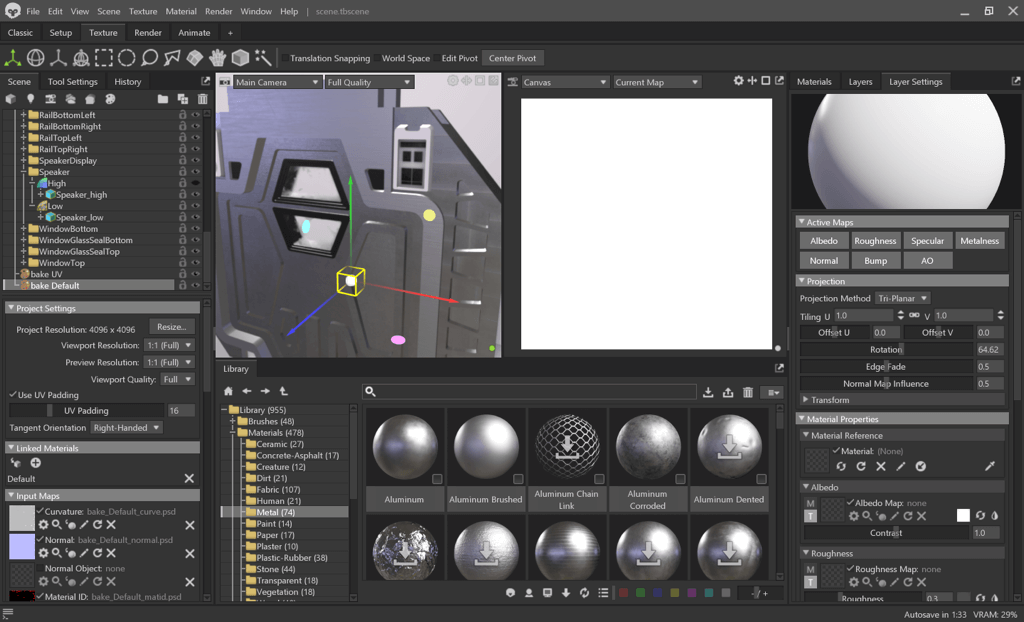Click the new folder icon in Scene panel
This screenshot has height=622, width=1024.
tap(162, 99)
